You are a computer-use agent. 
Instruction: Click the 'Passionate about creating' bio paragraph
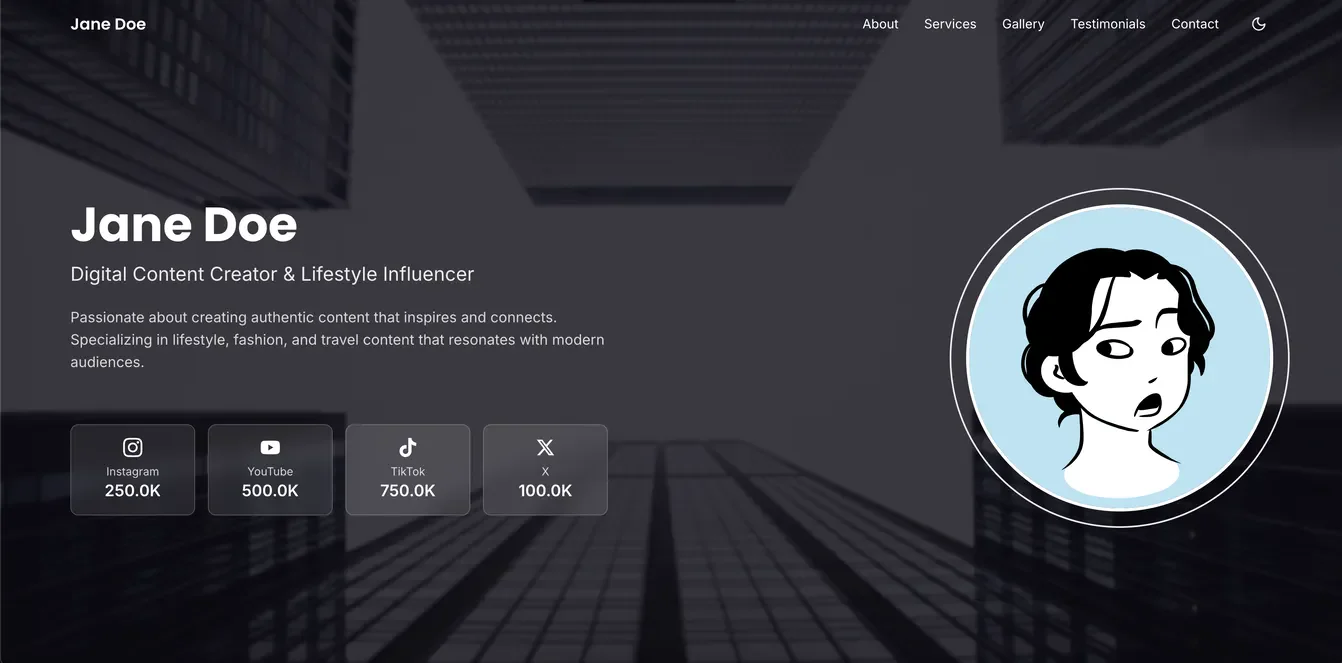337,340
